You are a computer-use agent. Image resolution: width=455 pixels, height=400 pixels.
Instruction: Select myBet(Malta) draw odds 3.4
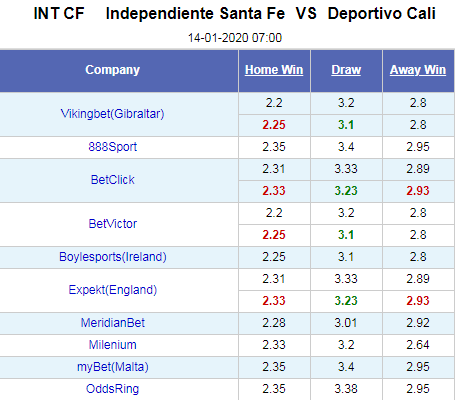(x=346, y=367)
